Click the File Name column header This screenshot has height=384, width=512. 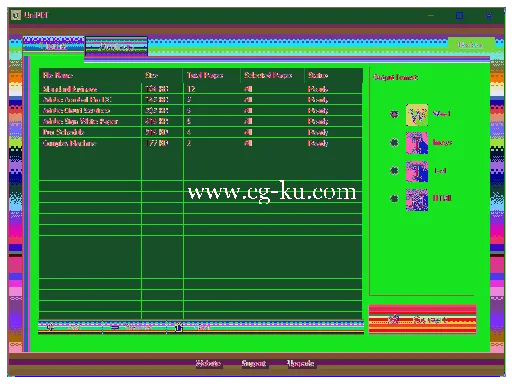click(90, 75)
